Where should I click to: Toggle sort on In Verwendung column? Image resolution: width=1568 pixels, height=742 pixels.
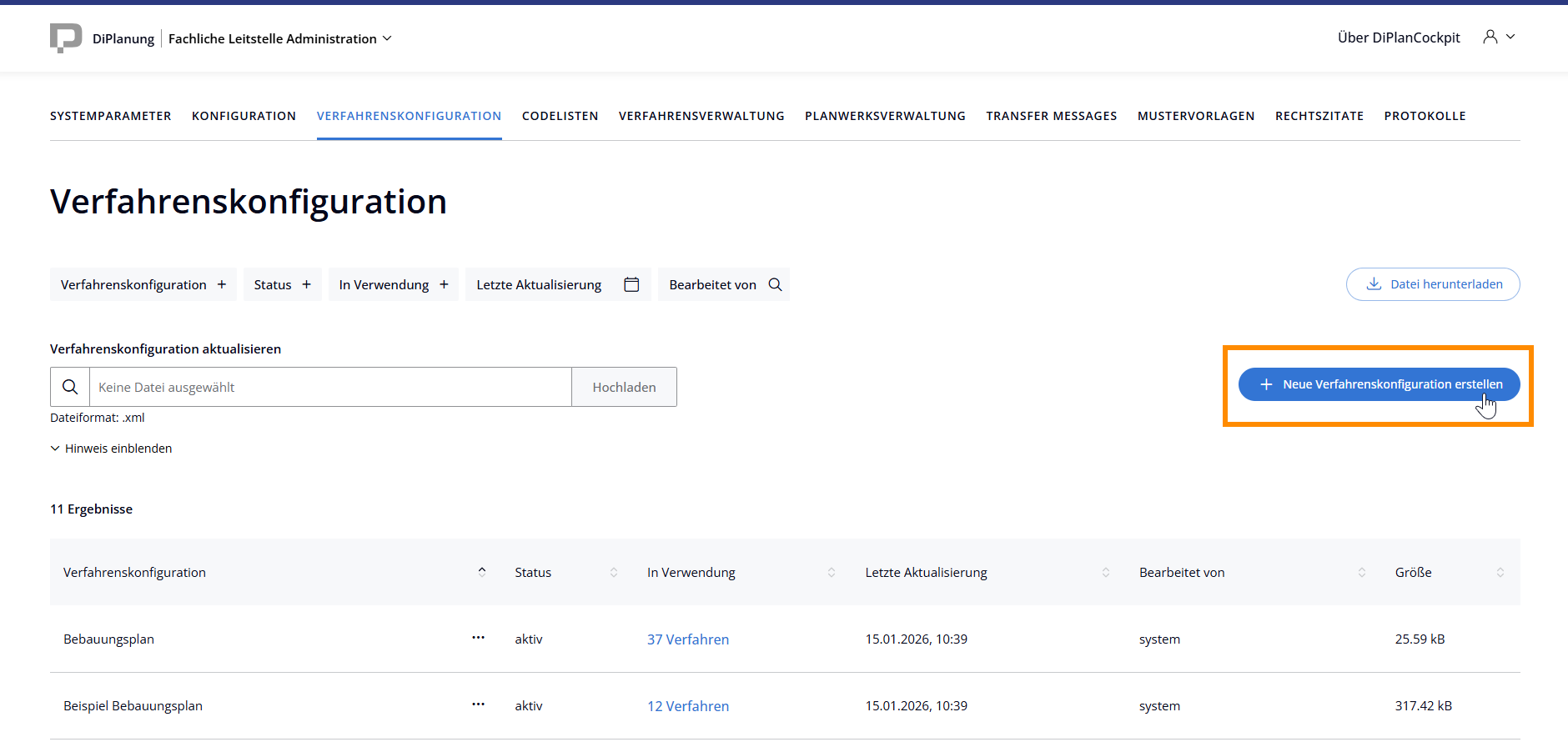coord(832,572)
